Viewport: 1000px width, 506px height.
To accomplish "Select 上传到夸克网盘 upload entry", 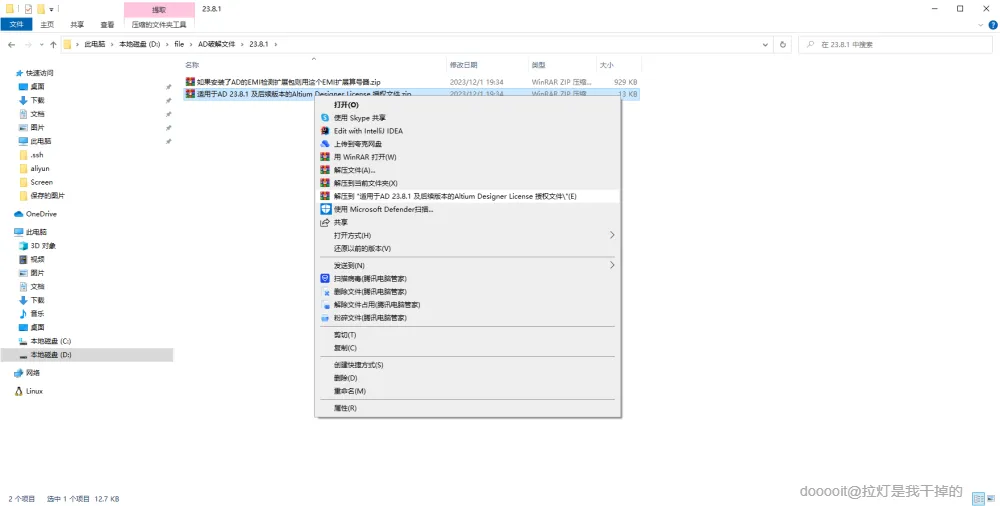I will point(467,144).
